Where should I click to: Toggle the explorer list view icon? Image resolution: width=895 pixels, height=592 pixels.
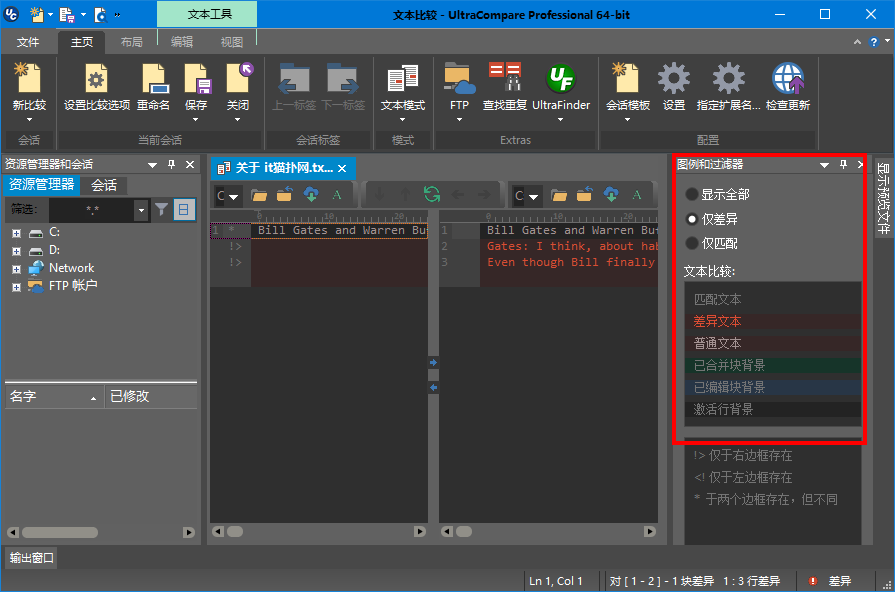[x=184, y=210]
